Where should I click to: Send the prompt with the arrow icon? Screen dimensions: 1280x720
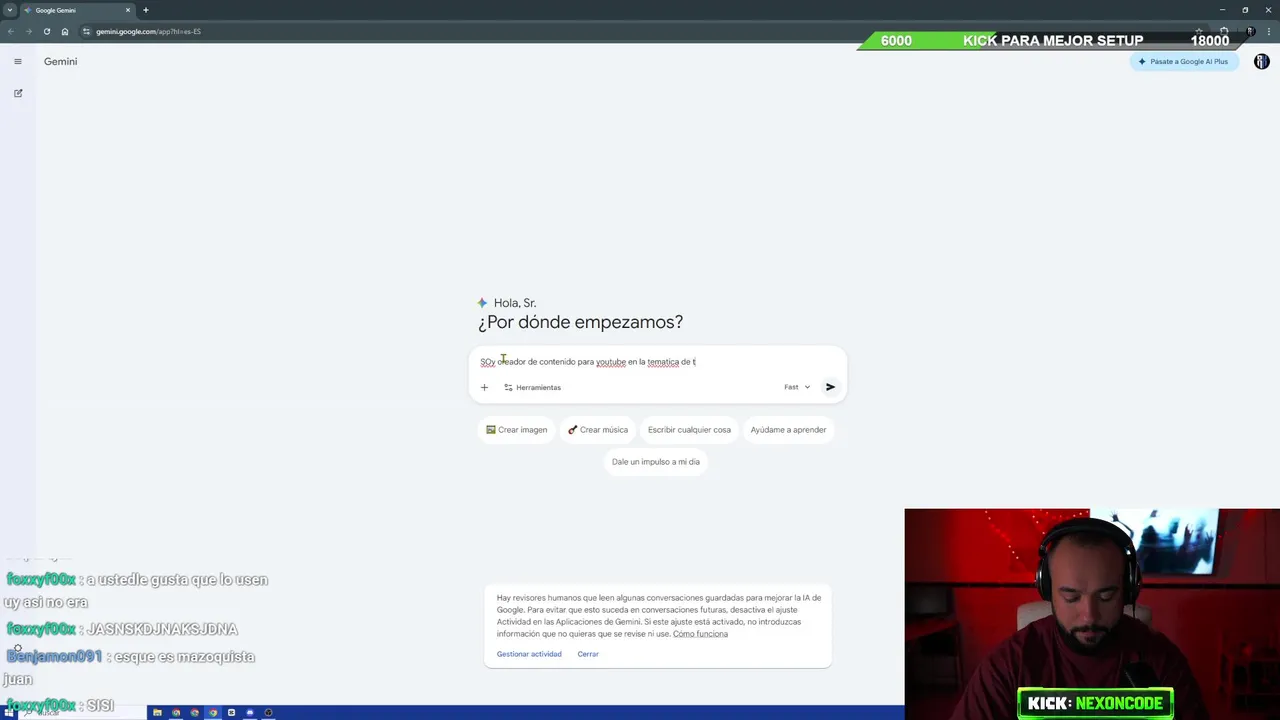(830, 387)
